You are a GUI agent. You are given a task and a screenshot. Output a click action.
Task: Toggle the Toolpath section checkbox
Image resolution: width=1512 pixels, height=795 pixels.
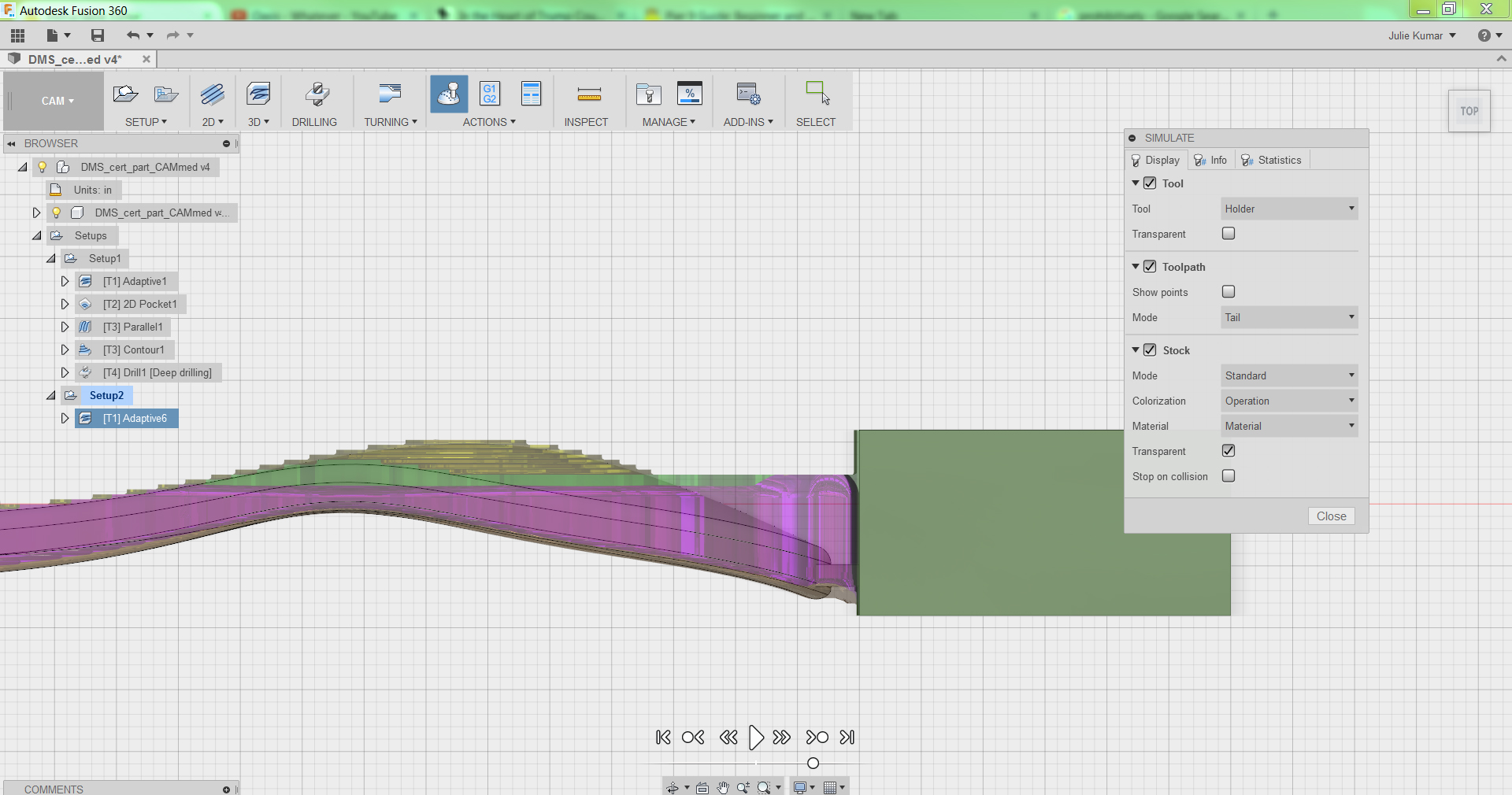(x=1150, y=267)
